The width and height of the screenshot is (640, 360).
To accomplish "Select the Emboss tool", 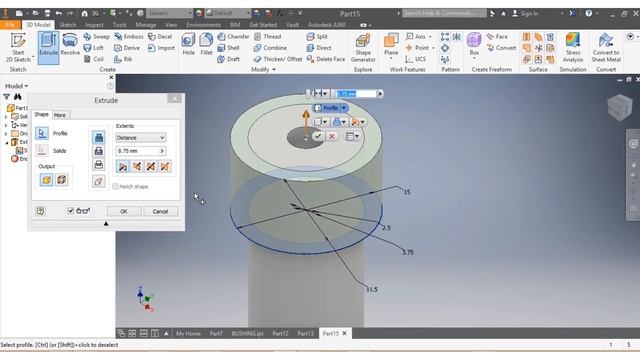I will click(x=129, y=37).
